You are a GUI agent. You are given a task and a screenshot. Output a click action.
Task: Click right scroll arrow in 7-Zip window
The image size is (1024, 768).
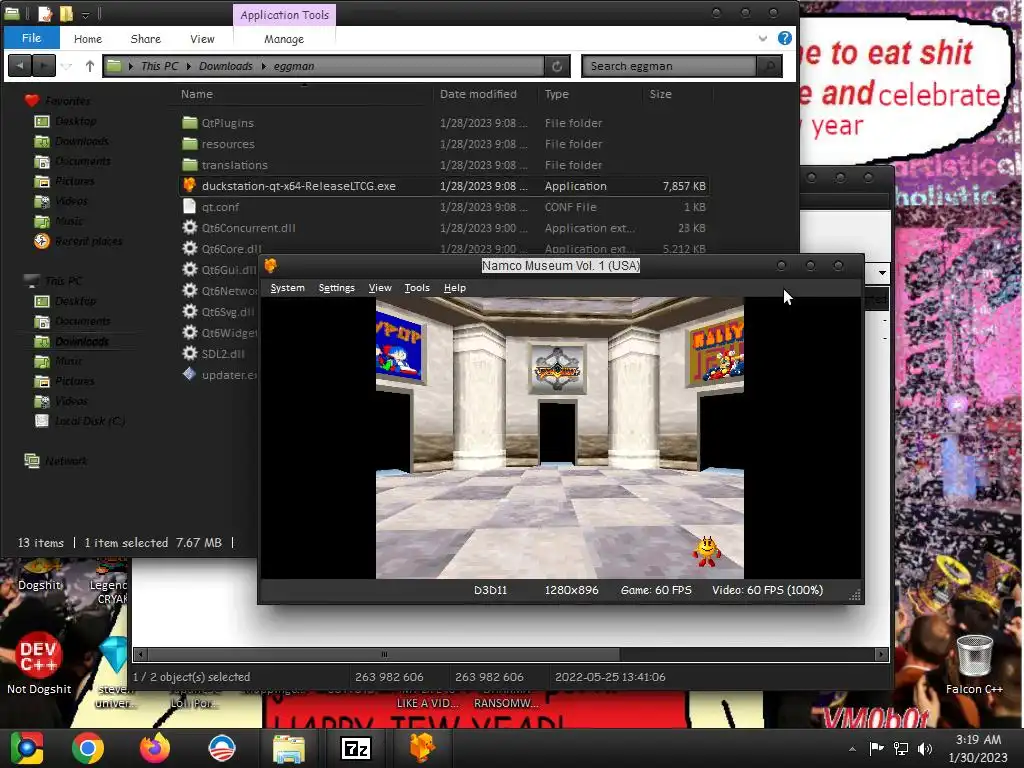(882, 654)
